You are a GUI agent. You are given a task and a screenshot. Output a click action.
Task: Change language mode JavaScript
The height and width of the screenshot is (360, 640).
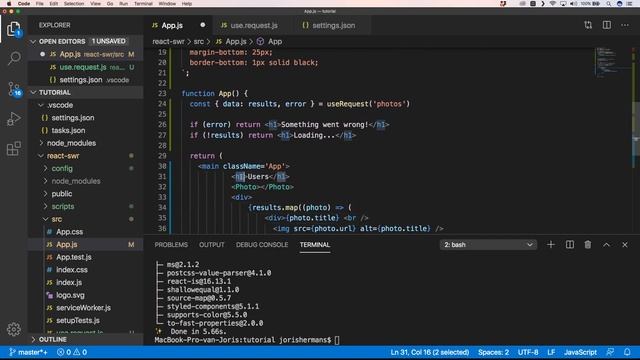click(580, 352)
